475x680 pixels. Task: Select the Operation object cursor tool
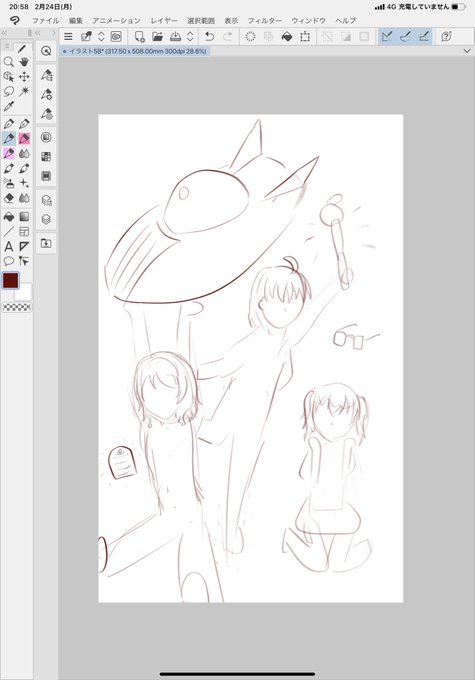[9, 77]
